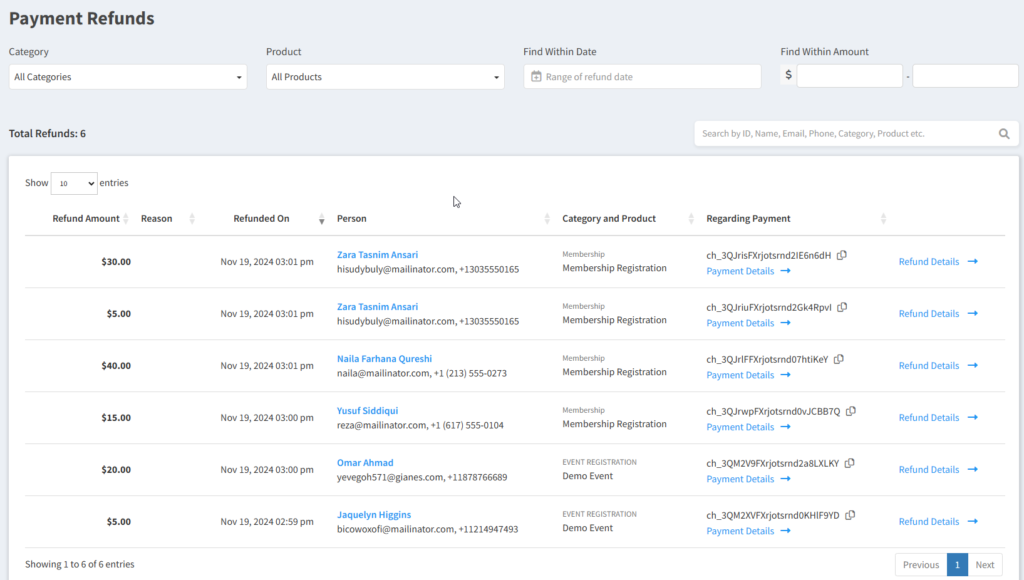The height and width of the screenshot is (580, 1024).
Task: Copy payment ID ch_3QM2V9FXrjotsrnd2a8LXLKY
Action: click(x=849, y=463)
